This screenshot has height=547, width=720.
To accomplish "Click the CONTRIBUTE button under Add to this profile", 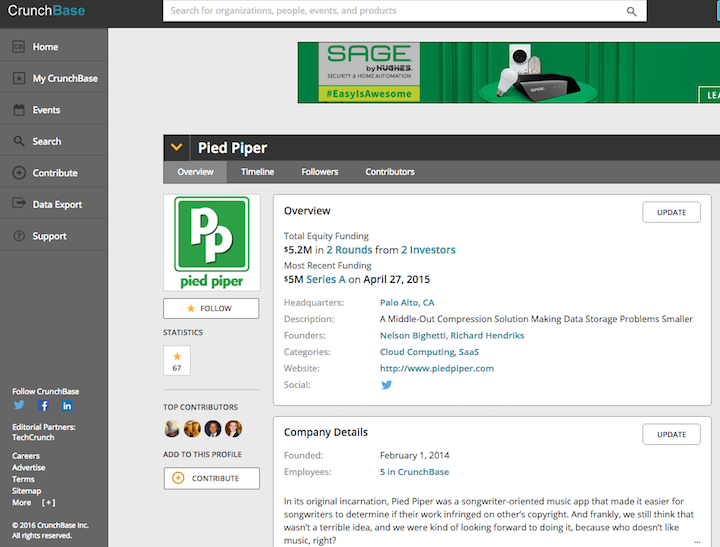I will [x=212, y=478].
